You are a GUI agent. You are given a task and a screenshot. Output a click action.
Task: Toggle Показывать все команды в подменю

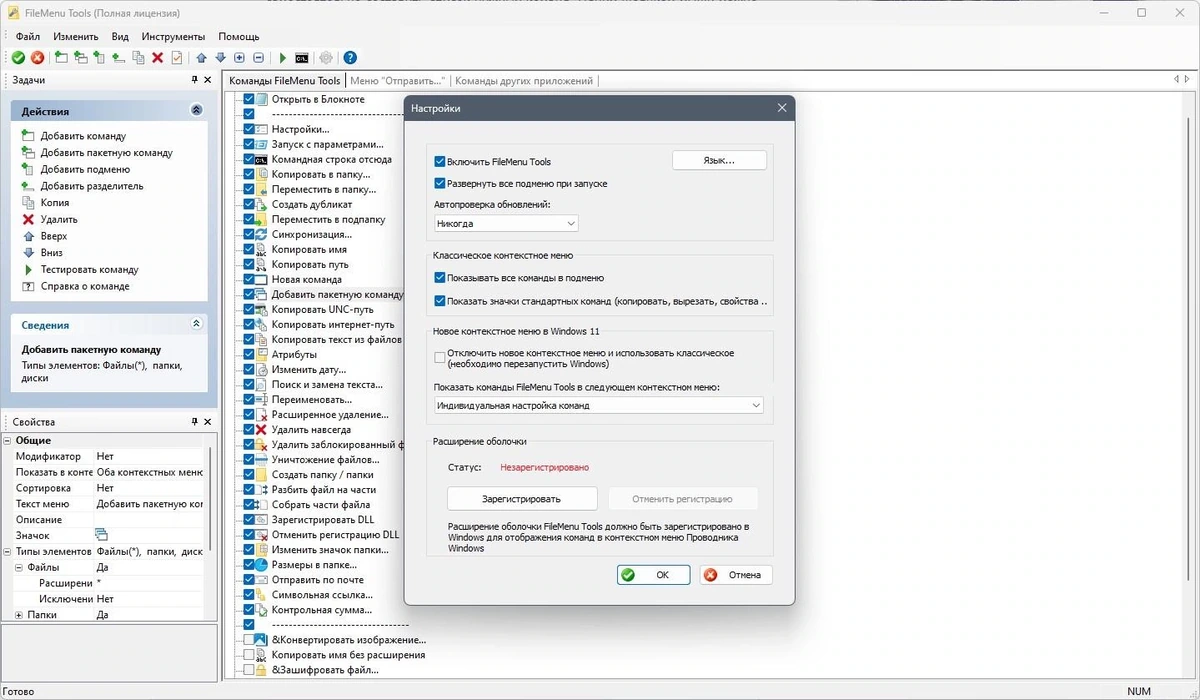(440, 278)
